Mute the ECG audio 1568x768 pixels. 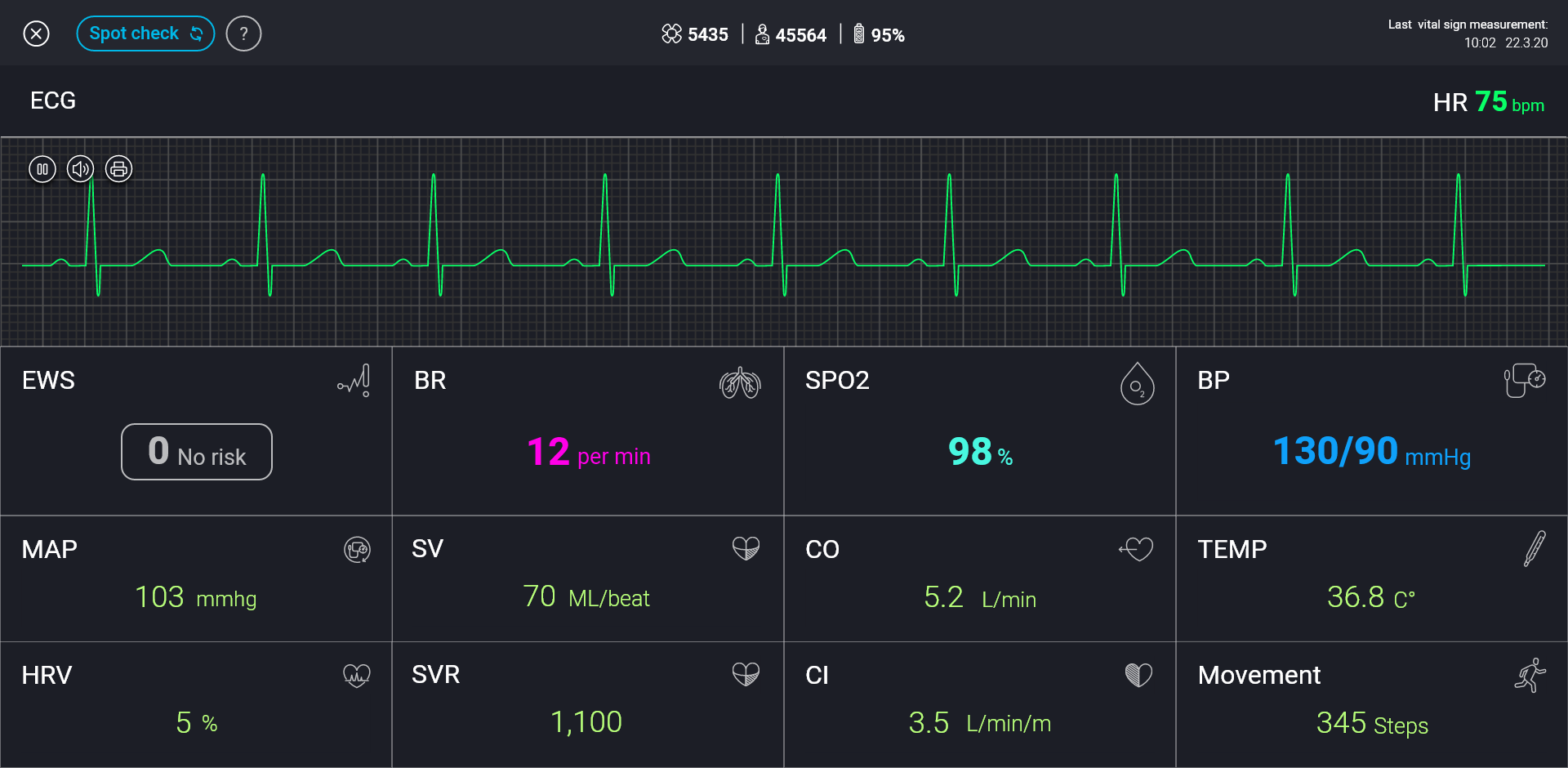[80, 168]
